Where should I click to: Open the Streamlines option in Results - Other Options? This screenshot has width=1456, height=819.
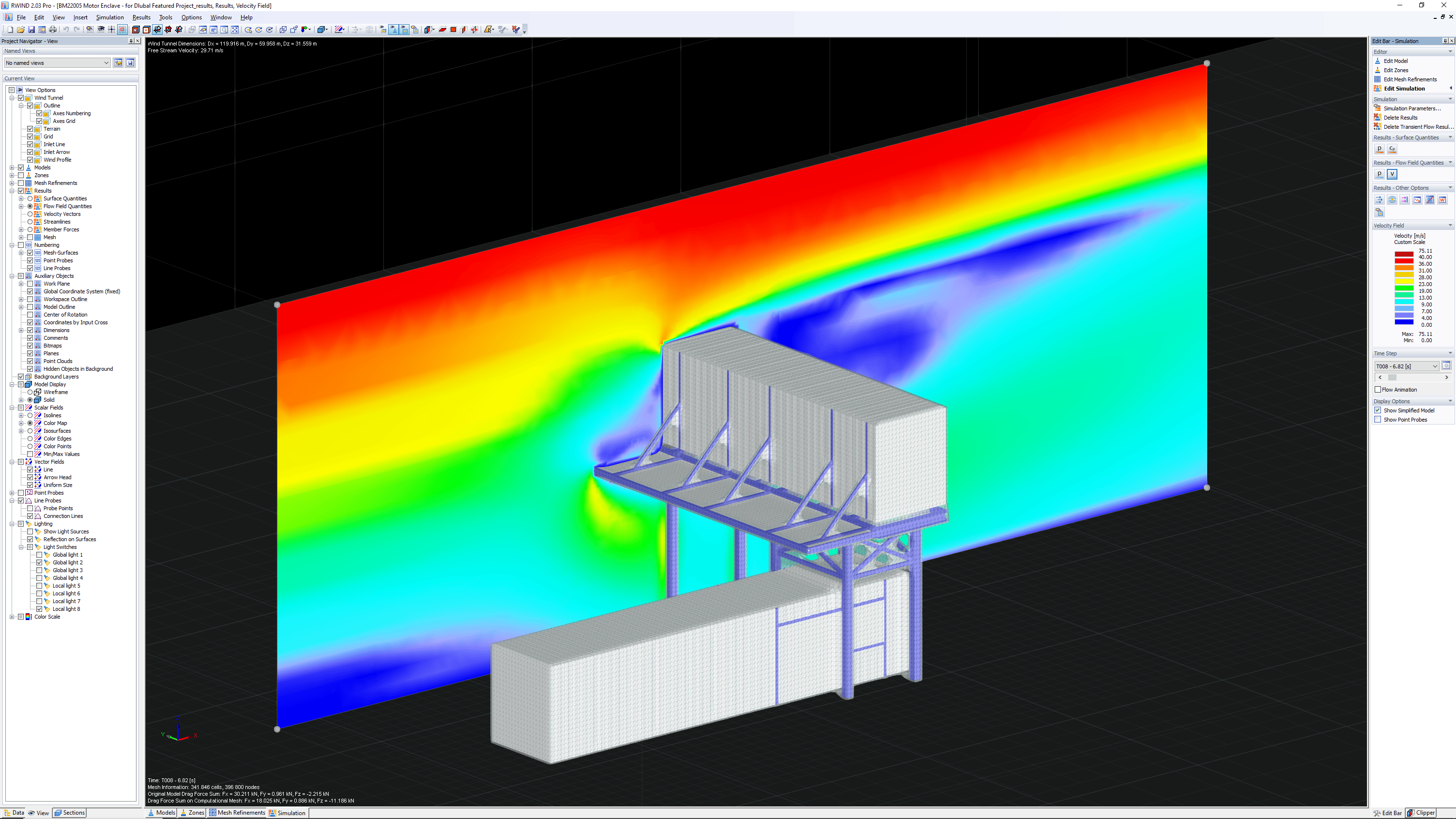[x=1392, y=199]
